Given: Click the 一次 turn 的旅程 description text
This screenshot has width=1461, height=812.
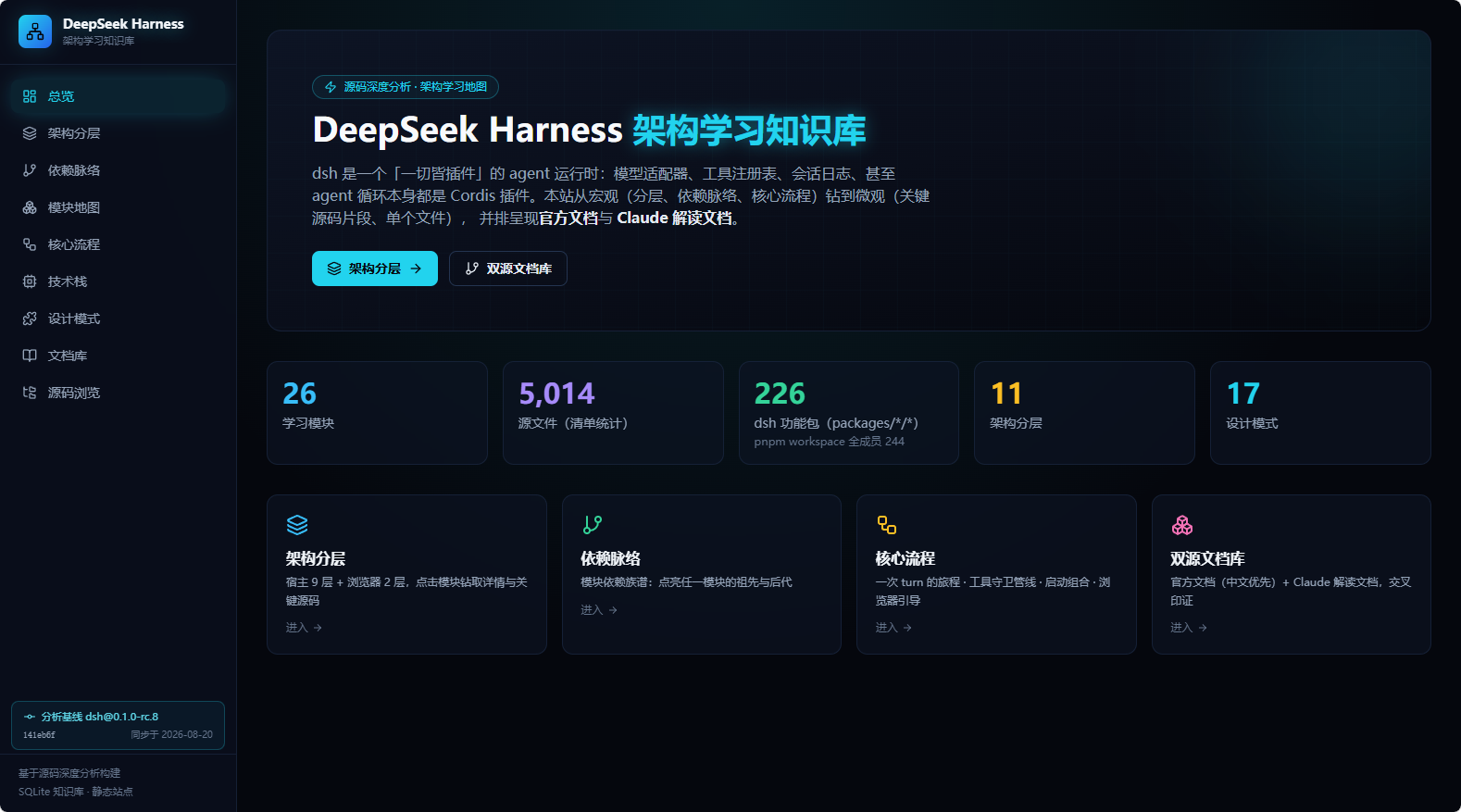Looking at the screenshot, I should (x=993, y=592).
